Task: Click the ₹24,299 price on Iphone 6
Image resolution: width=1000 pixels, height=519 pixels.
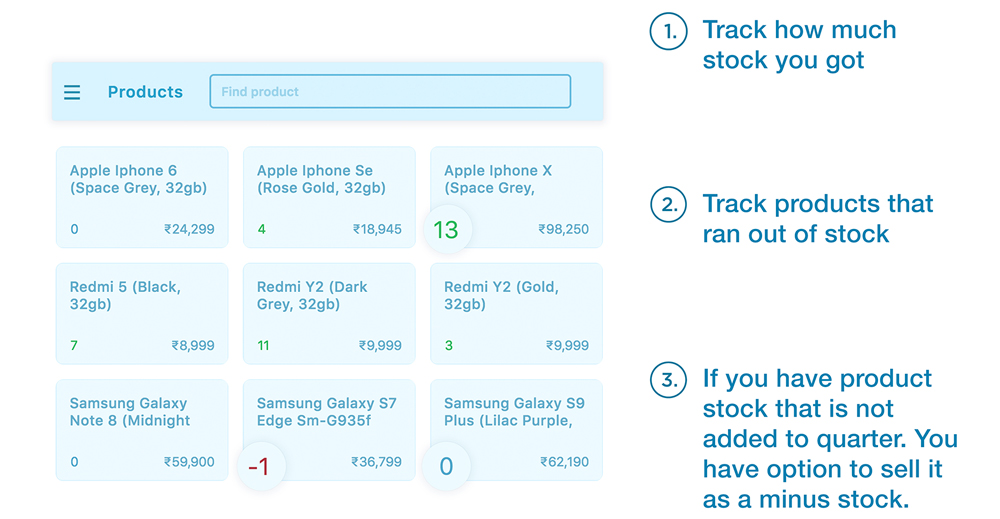Action: (x=189, y=229)
